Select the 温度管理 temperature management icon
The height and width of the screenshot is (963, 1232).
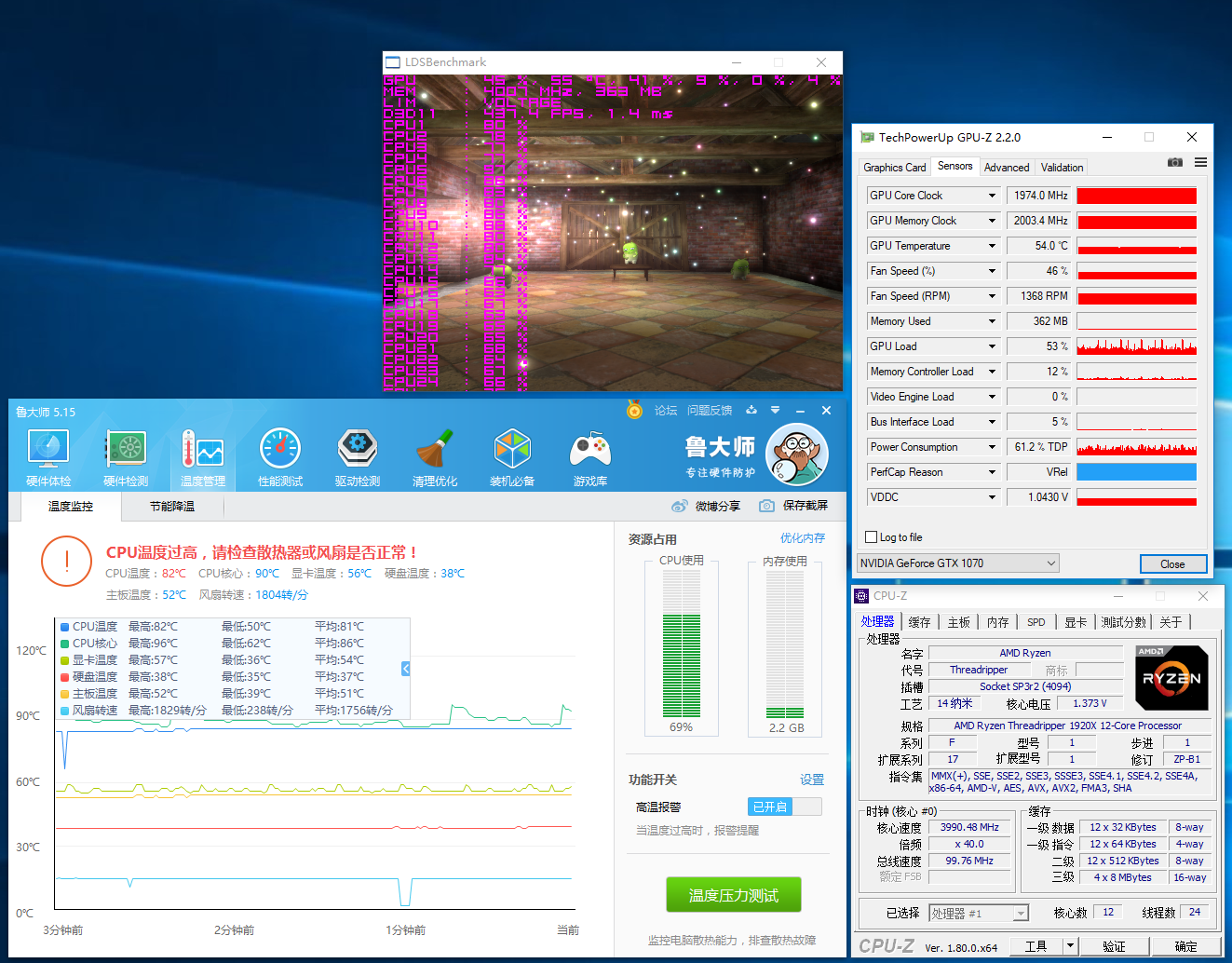point(203,458)
